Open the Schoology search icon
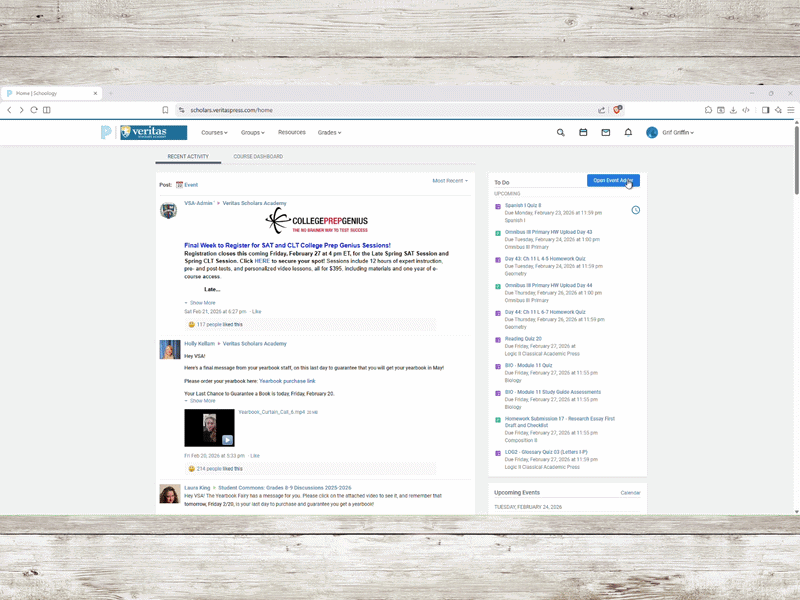800x600 pixels. (x=560, y=132)
